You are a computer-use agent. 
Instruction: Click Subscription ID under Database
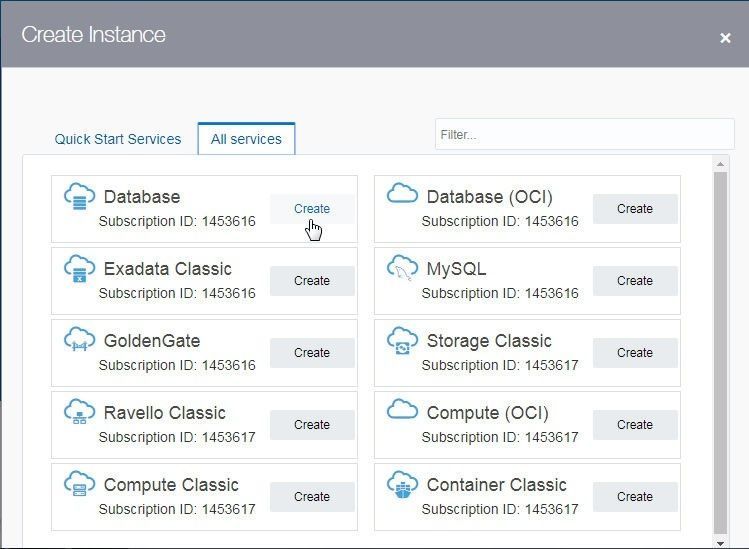(177, 222)
